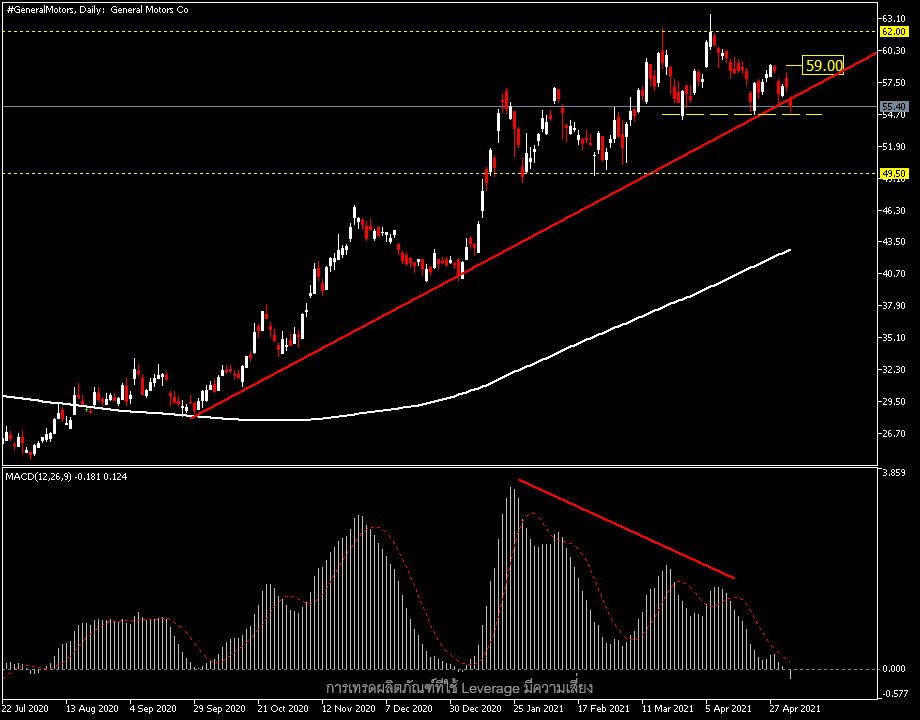Screen dimensions: 920x720
Task: Click the 49.50 price label on right axis
Action: [x=894, y=172]
